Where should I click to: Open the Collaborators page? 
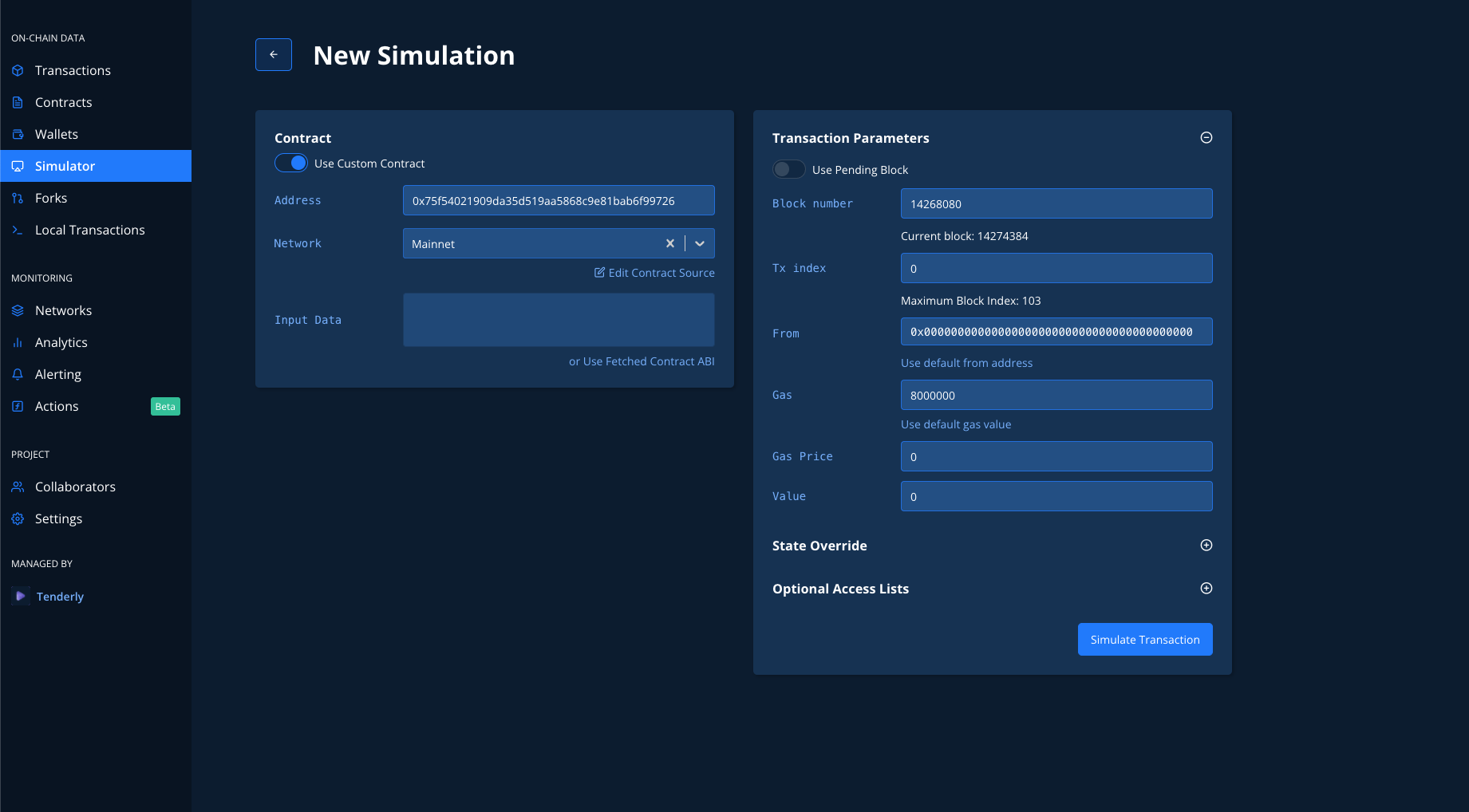pyautogui.click(x=96, y=487)
